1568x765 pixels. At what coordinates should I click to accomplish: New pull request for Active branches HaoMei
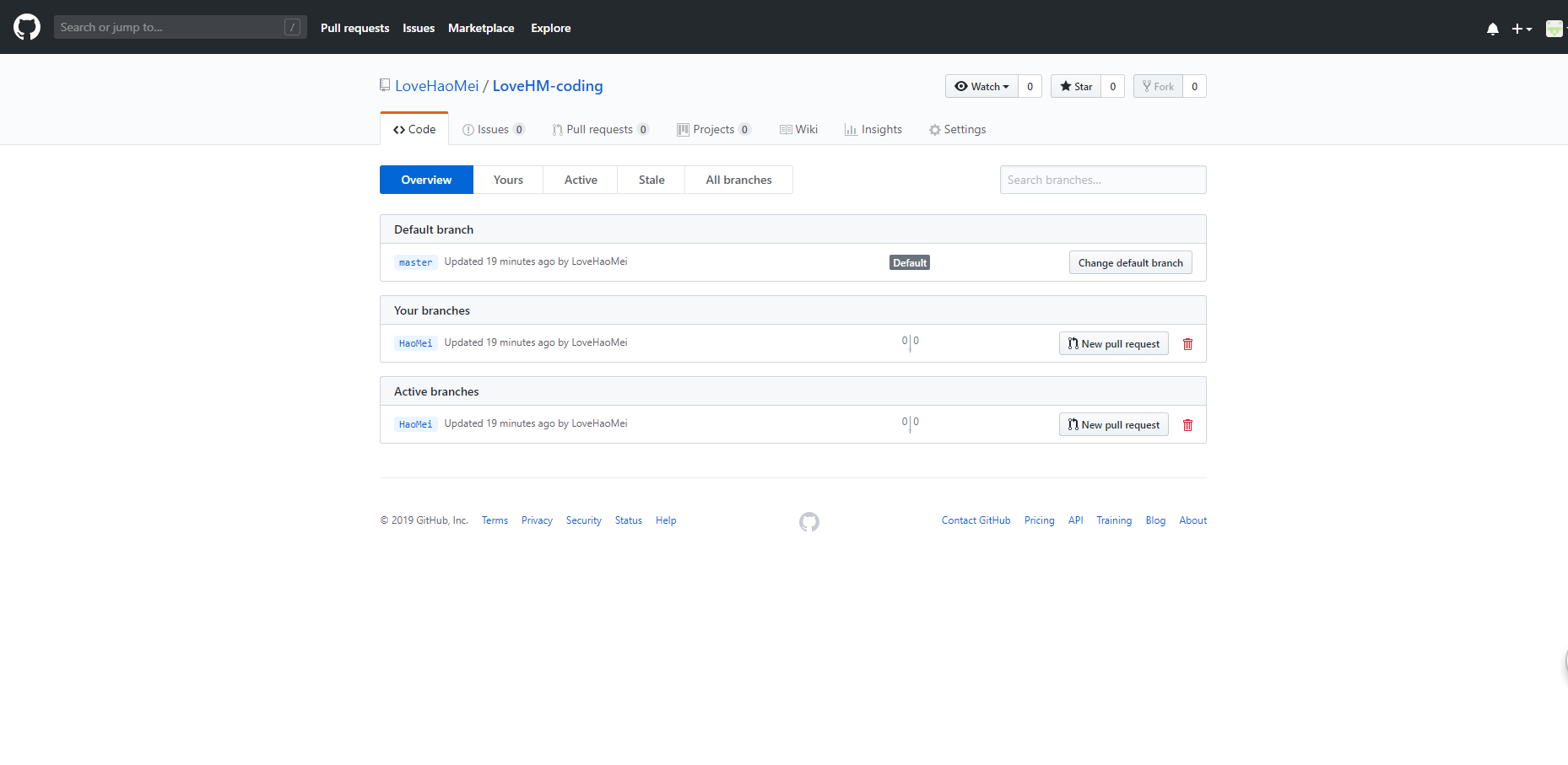(x=1114, y=424)
